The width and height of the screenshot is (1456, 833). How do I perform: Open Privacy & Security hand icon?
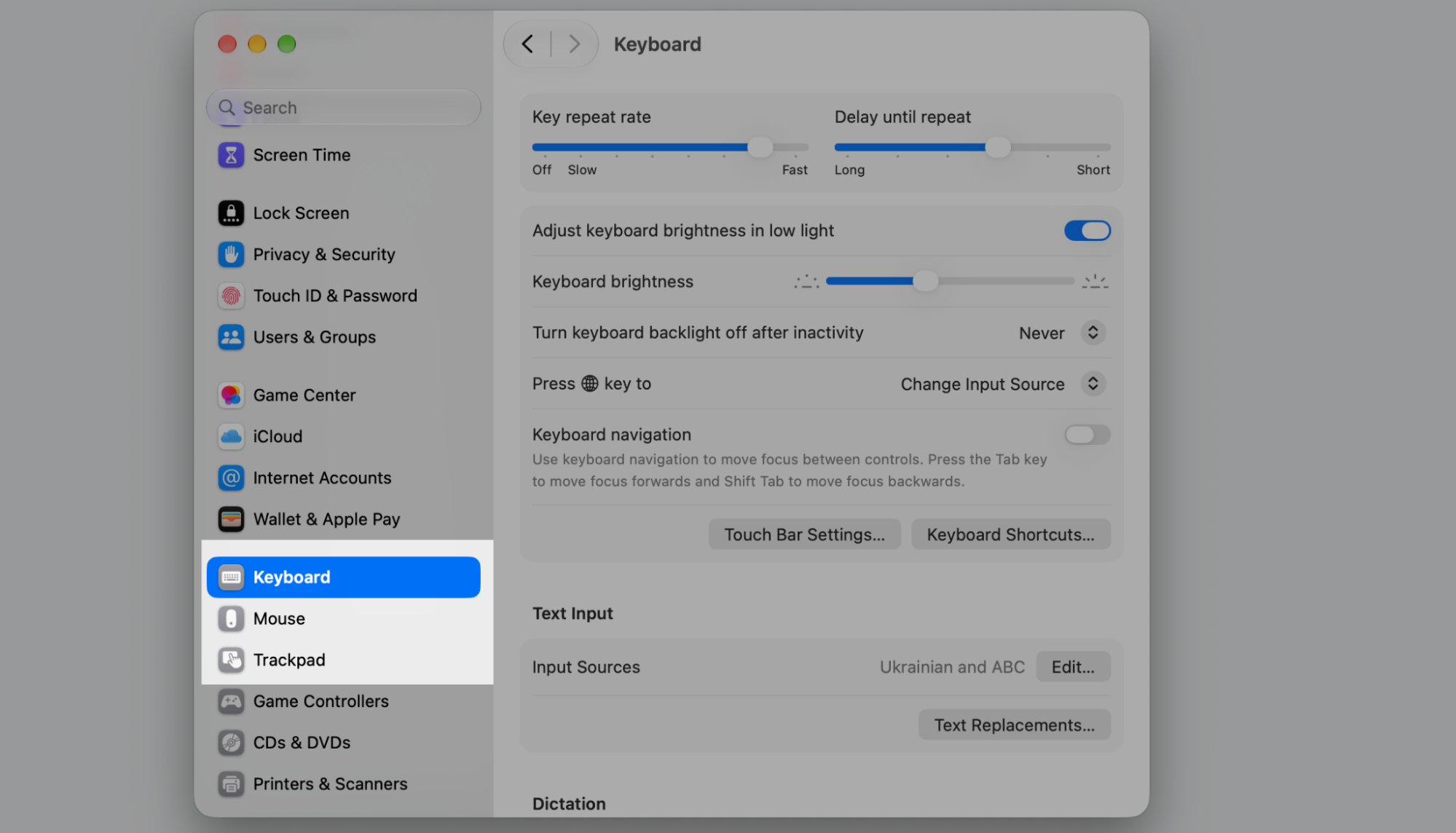tap(231, 255)
